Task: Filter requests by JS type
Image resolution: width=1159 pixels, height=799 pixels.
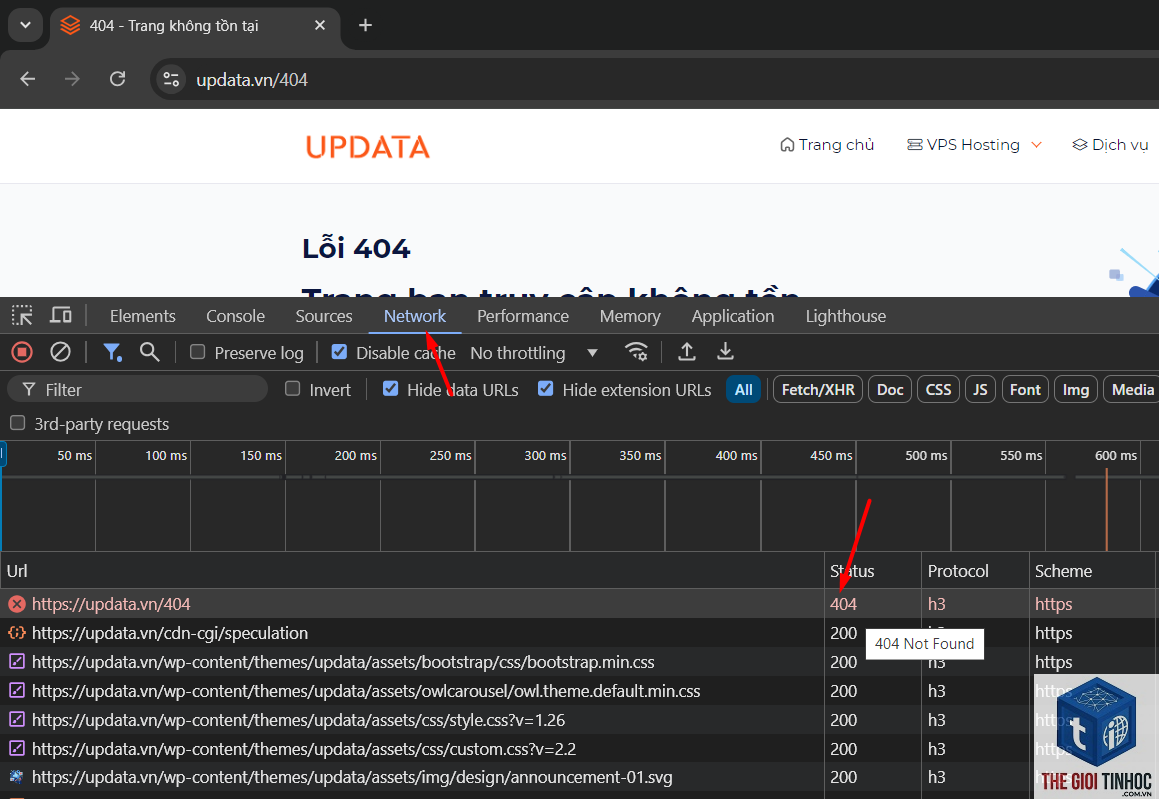Action: (980, 390)
